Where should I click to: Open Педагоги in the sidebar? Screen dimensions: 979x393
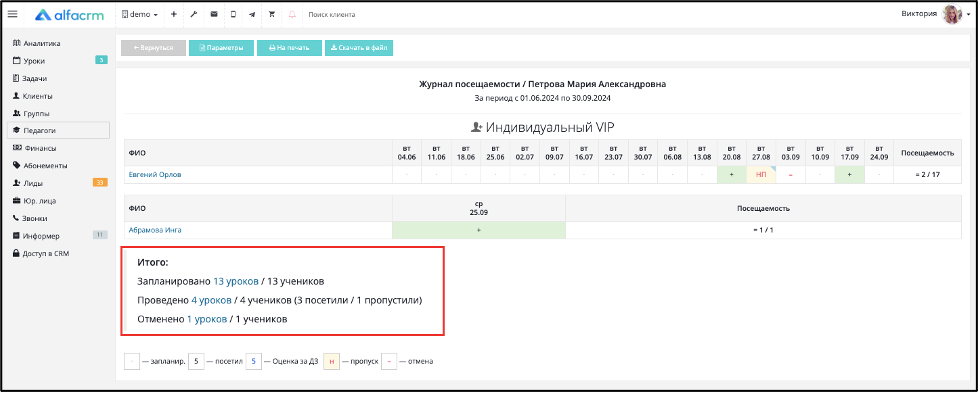coord(58,131)
